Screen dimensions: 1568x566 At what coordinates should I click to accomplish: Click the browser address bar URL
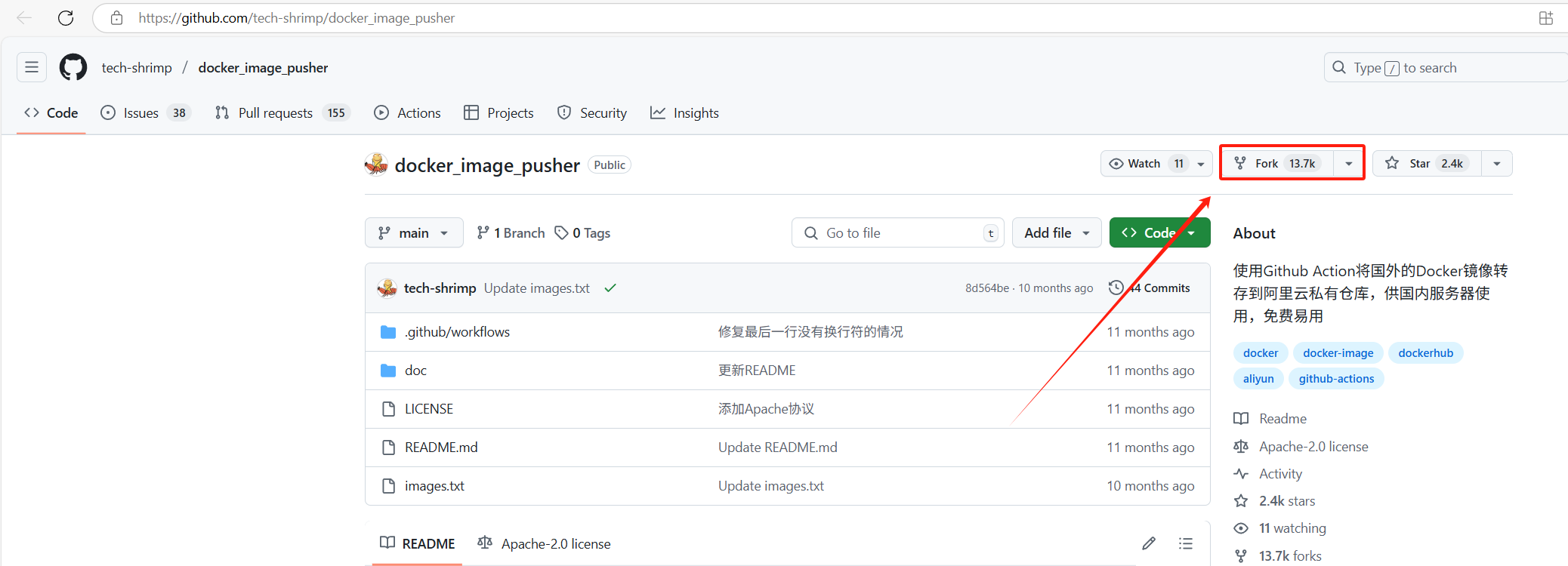(x=297, y=18)
